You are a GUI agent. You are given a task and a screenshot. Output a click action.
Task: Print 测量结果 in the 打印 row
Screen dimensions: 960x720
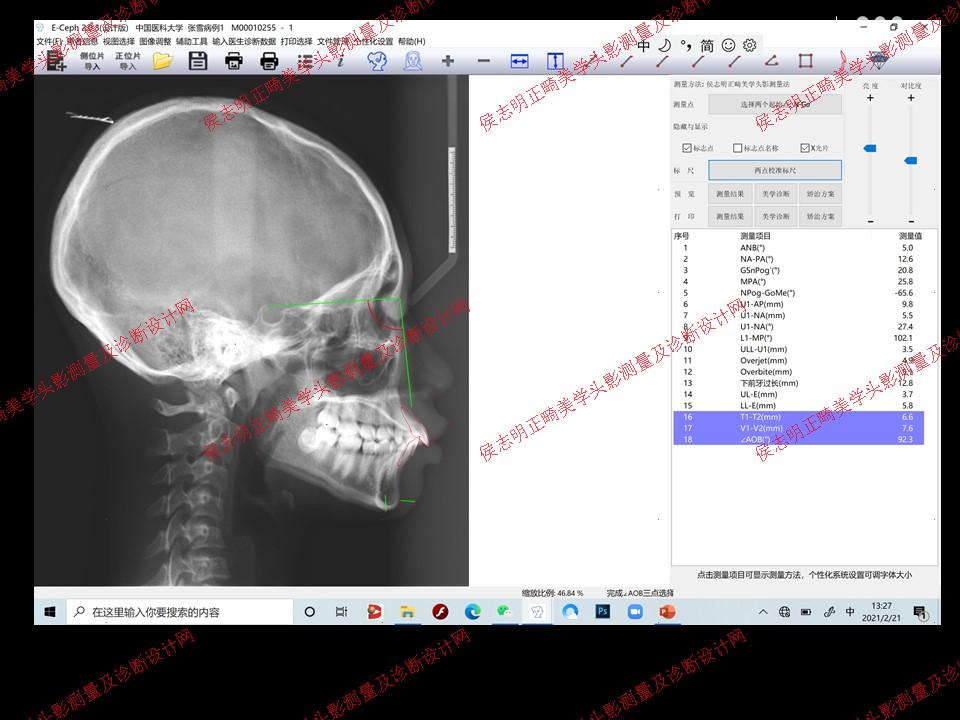730,216
